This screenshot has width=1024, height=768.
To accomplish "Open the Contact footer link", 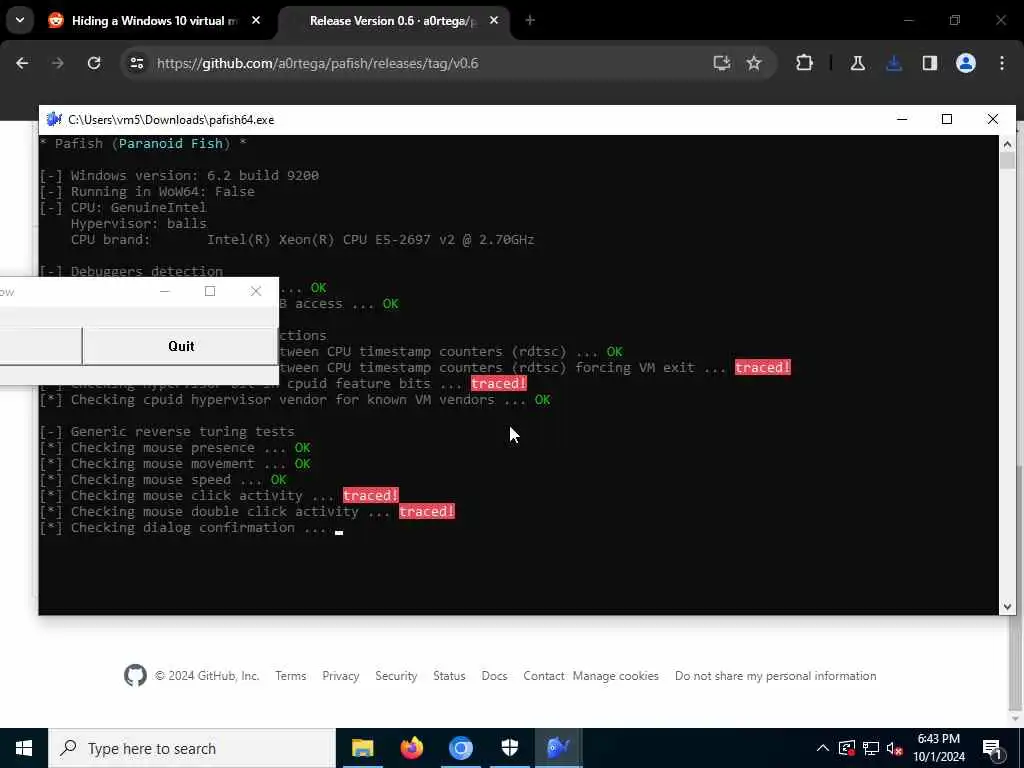I will click(543, 676).
